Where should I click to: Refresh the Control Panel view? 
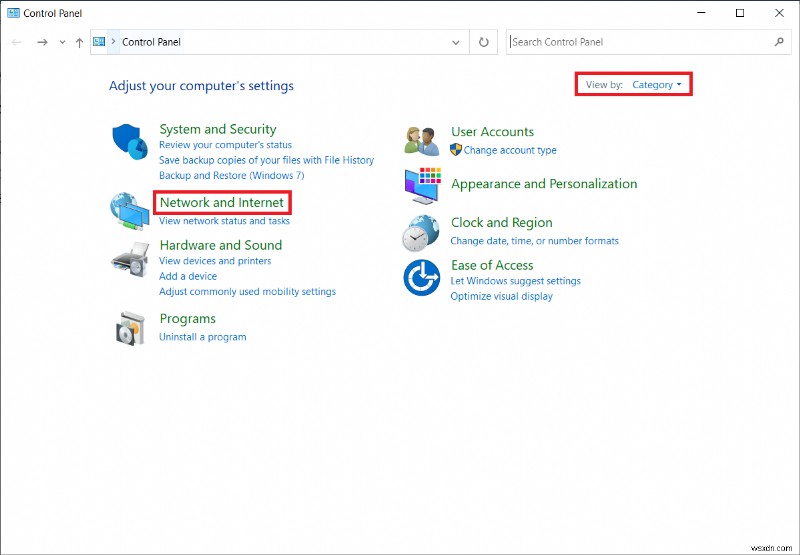coord(484,42)
